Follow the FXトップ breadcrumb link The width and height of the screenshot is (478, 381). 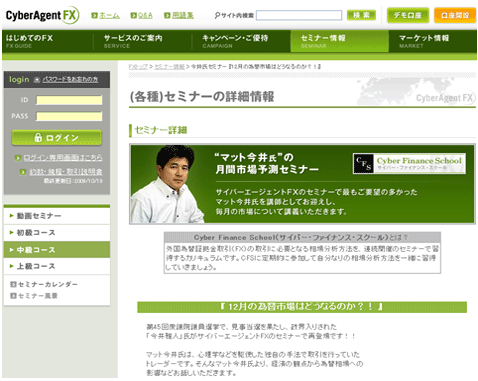pyautogui.click(x=138, y=67)
